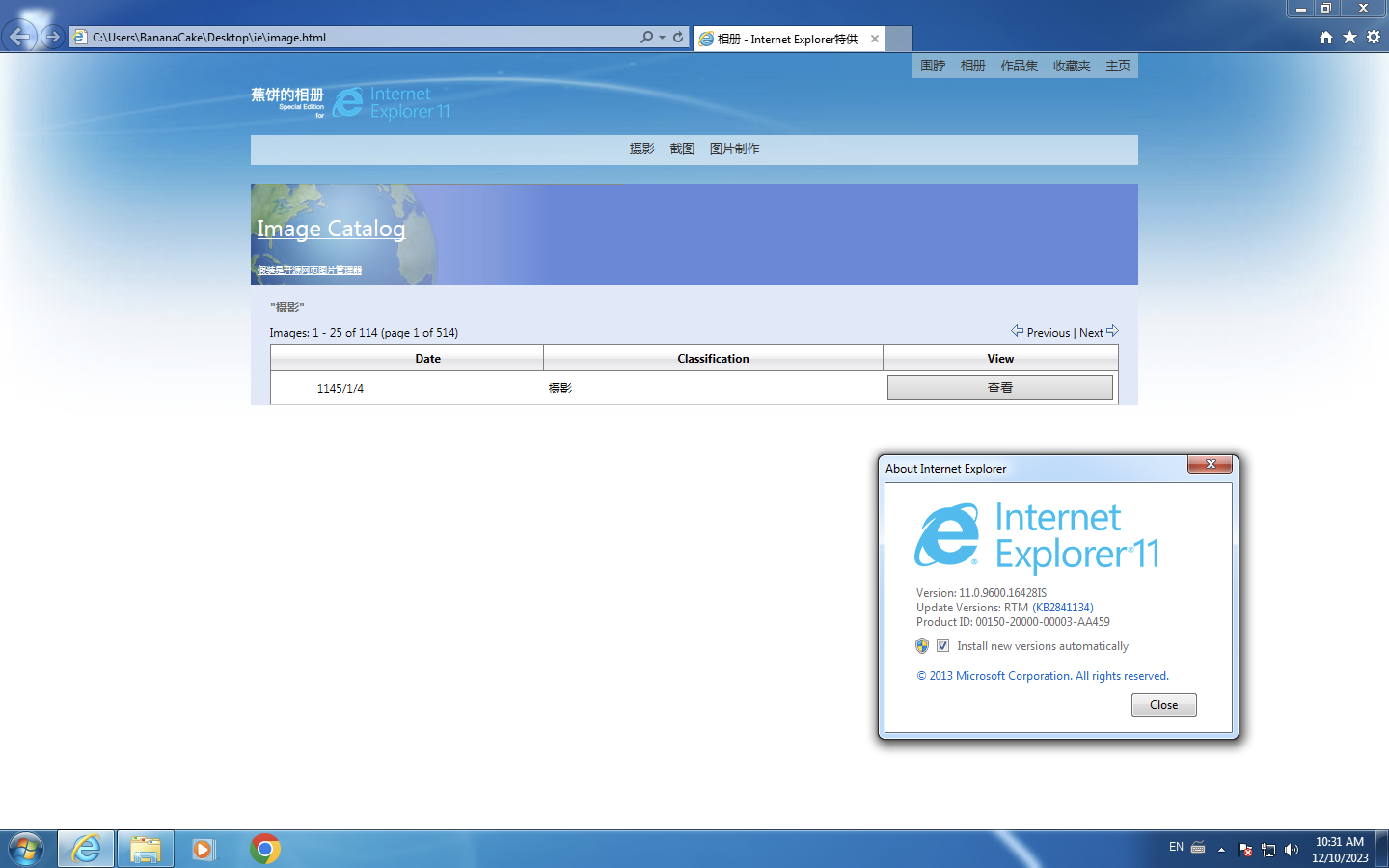Click the Show desktop strip

[1383, 849]
